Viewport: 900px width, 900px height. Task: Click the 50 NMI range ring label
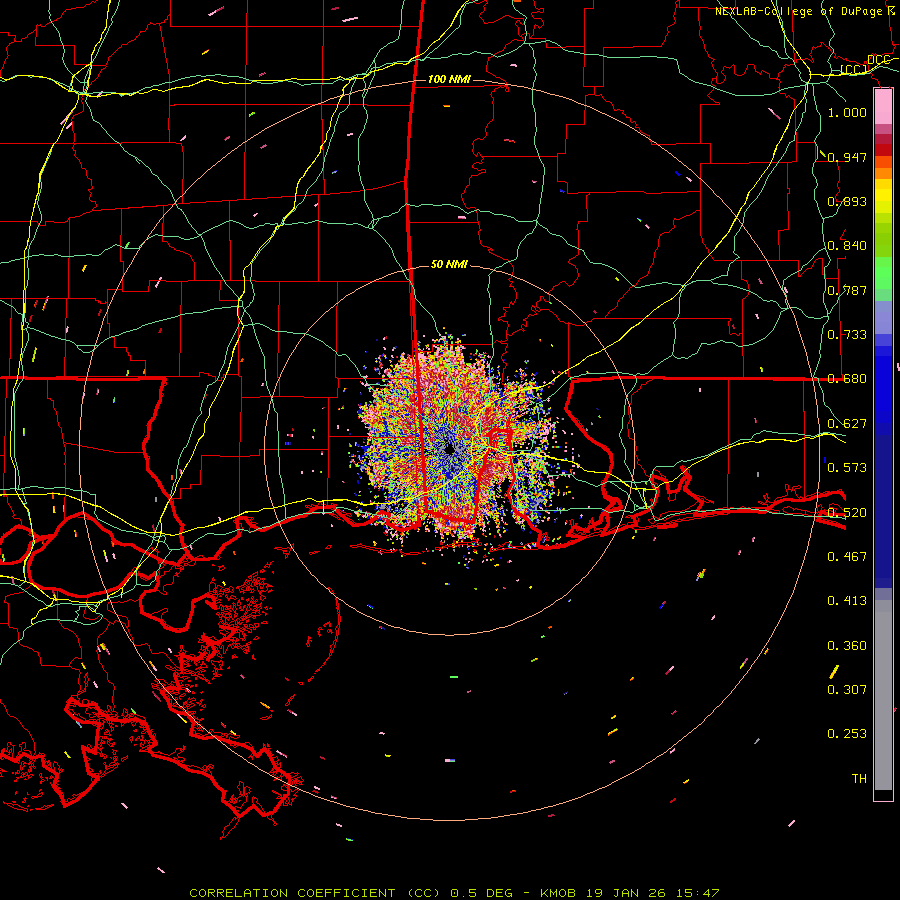(449, 264)
